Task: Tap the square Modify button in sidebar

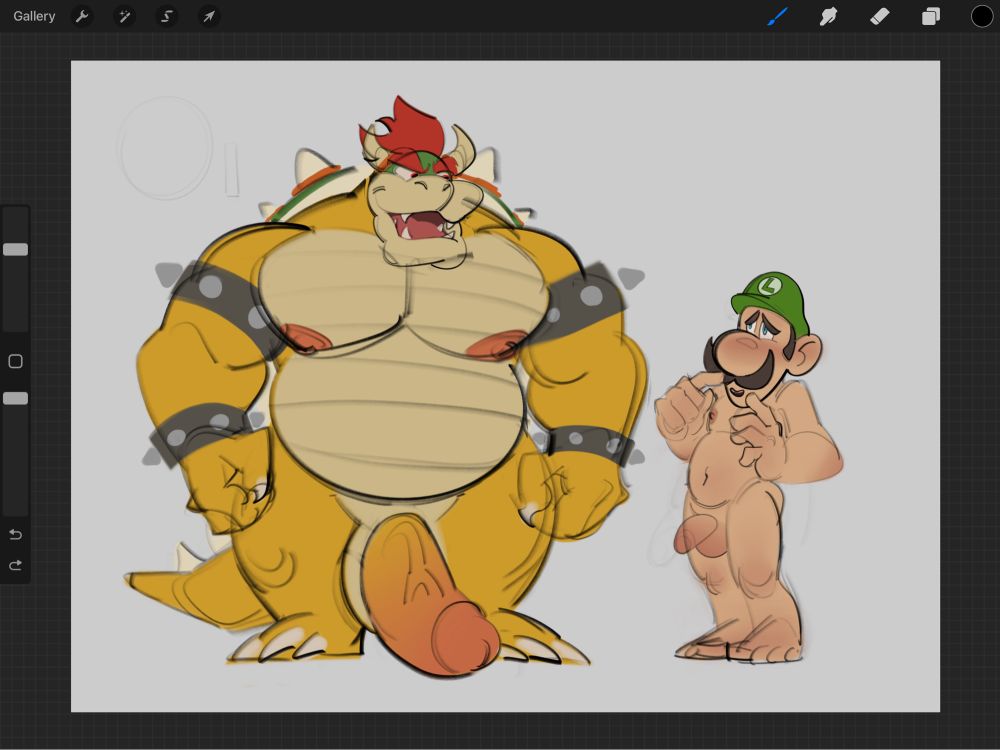Action: (15, 362)
